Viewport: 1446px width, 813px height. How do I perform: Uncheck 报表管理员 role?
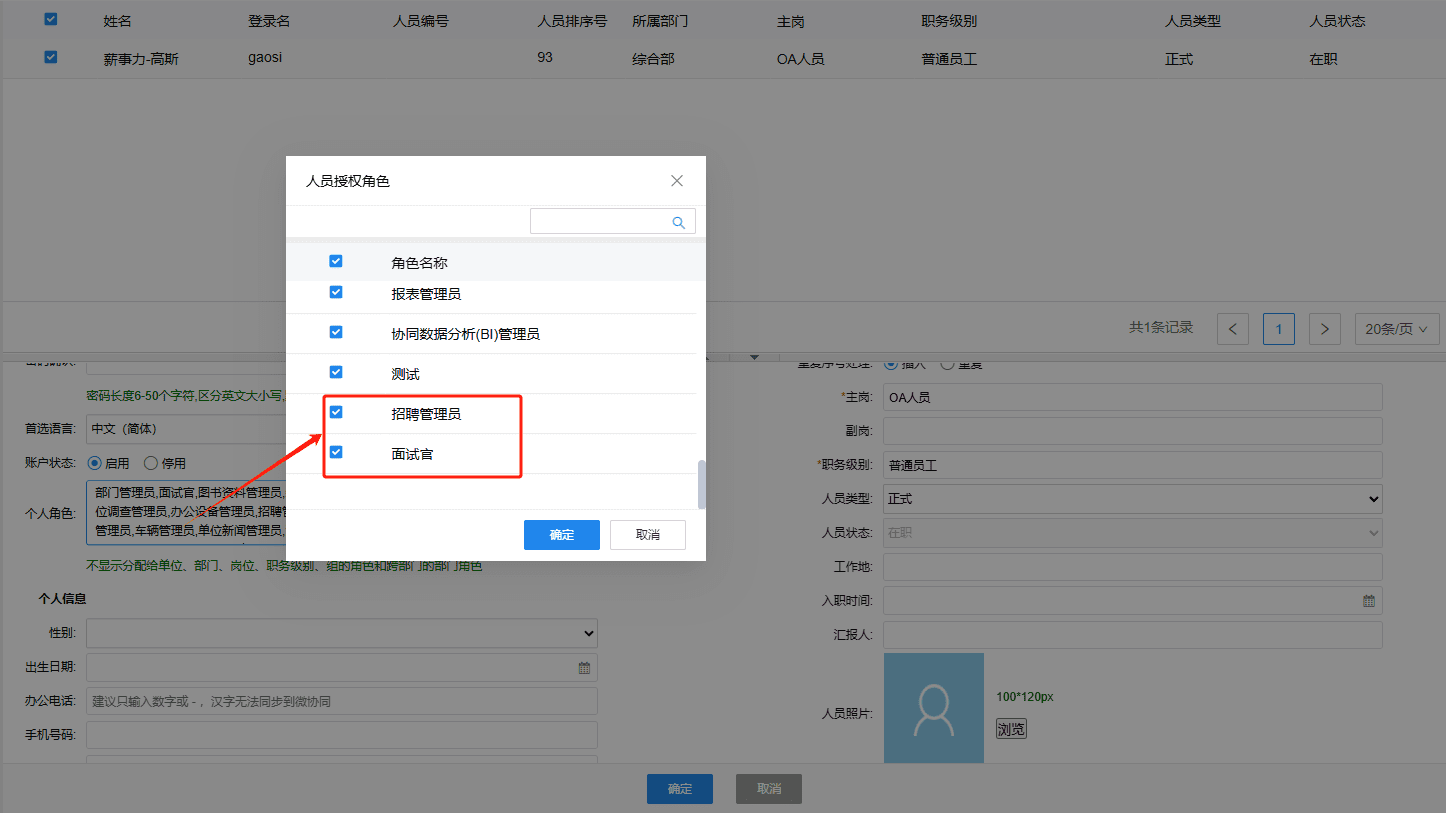[336, 293]
